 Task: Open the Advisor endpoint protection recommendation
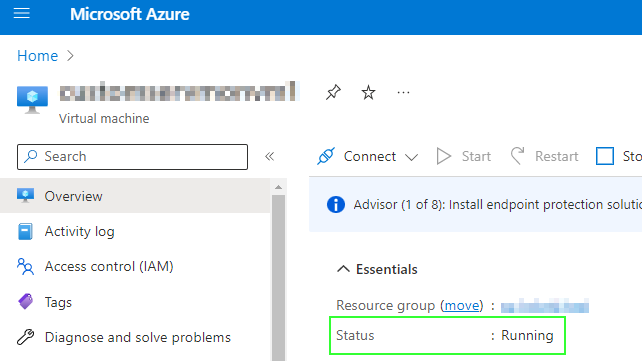point(497,204)
